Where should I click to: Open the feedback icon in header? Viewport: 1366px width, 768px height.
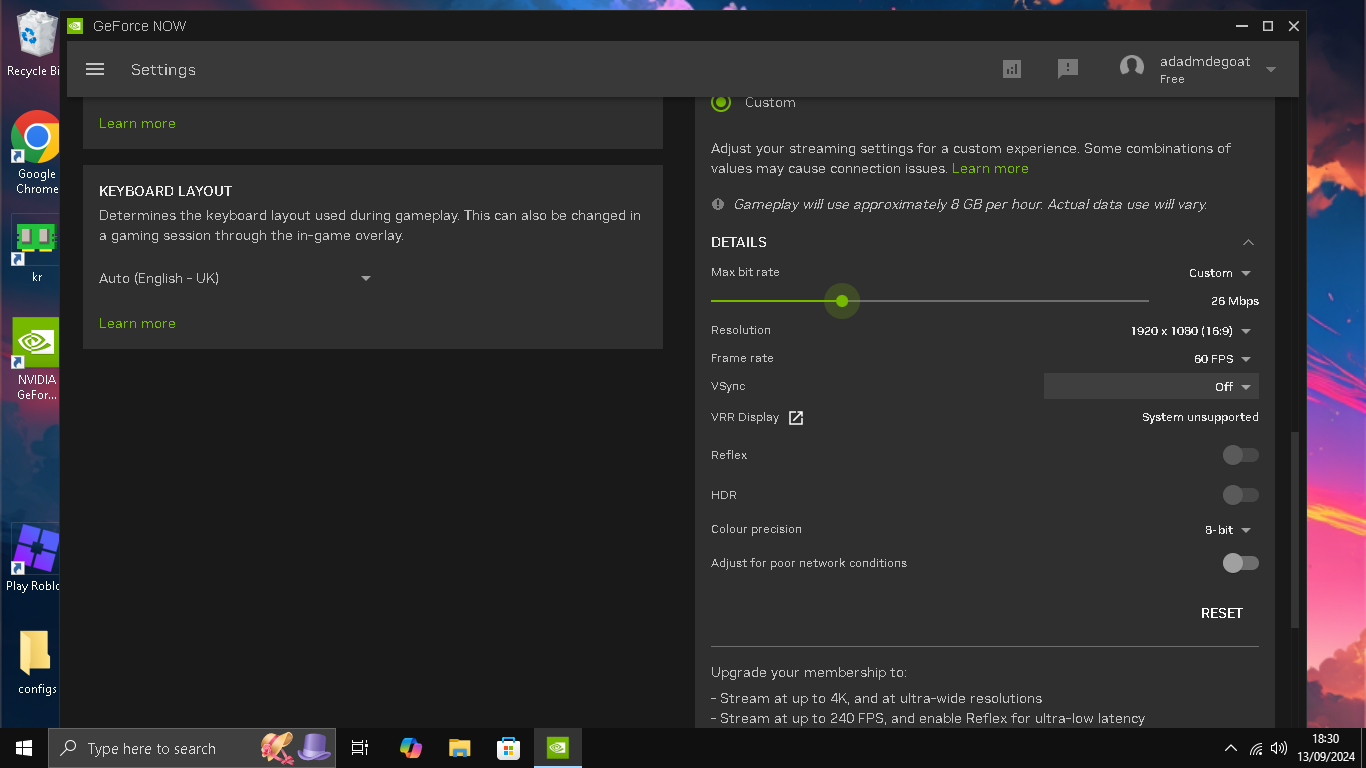coord(1068,69)
